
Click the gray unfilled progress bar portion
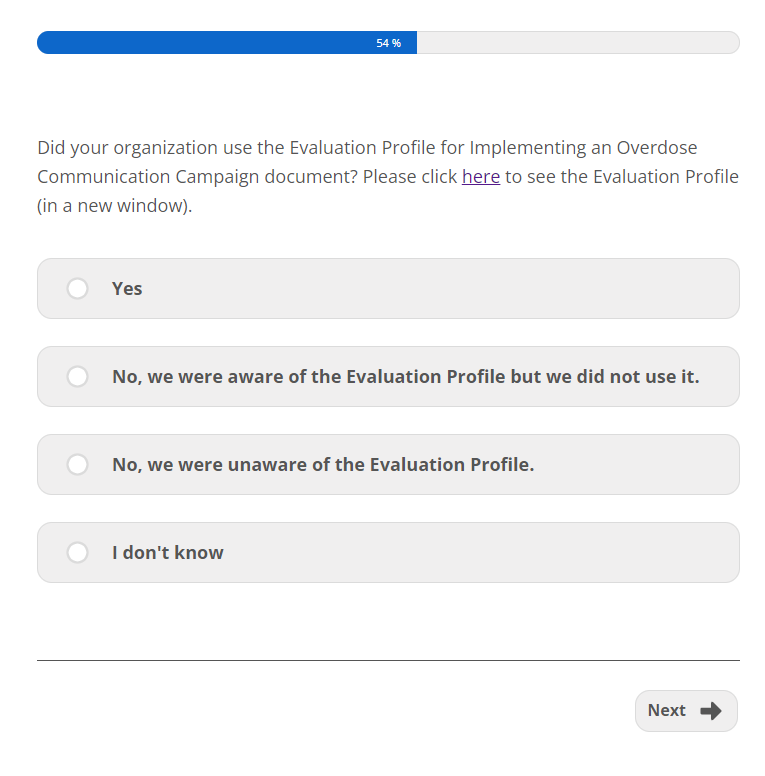(x=580, y=43)
